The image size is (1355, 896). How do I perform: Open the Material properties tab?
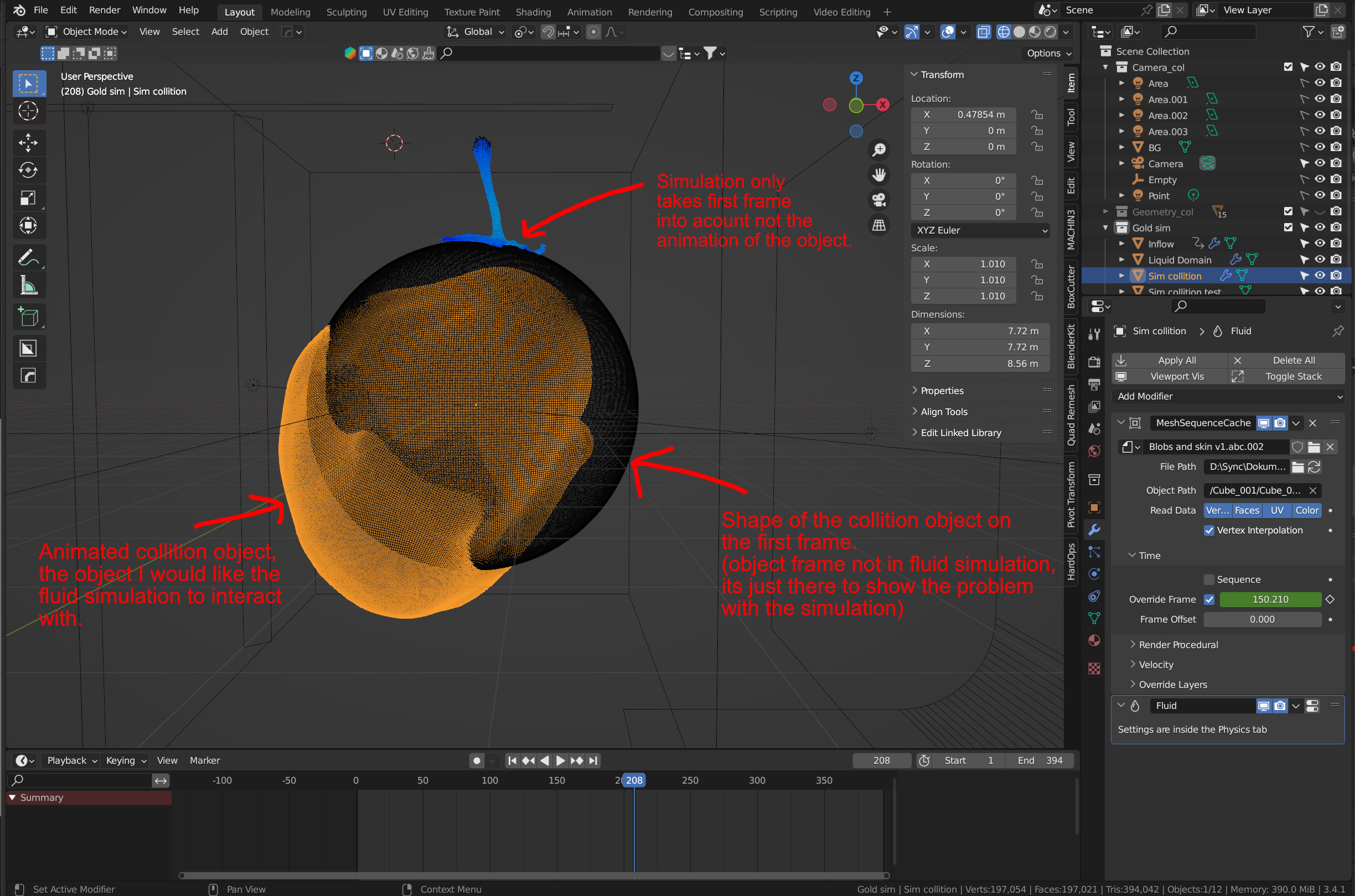[1094, 640]
